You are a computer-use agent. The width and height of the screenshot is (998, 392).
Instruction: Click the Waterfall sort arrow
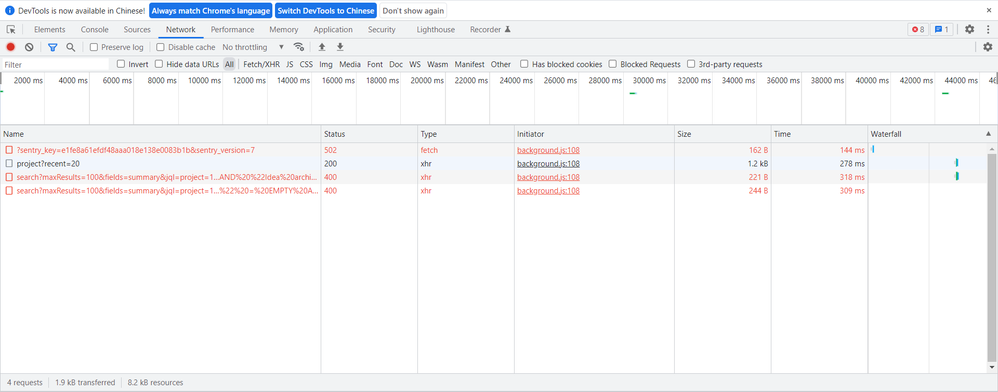988,134
